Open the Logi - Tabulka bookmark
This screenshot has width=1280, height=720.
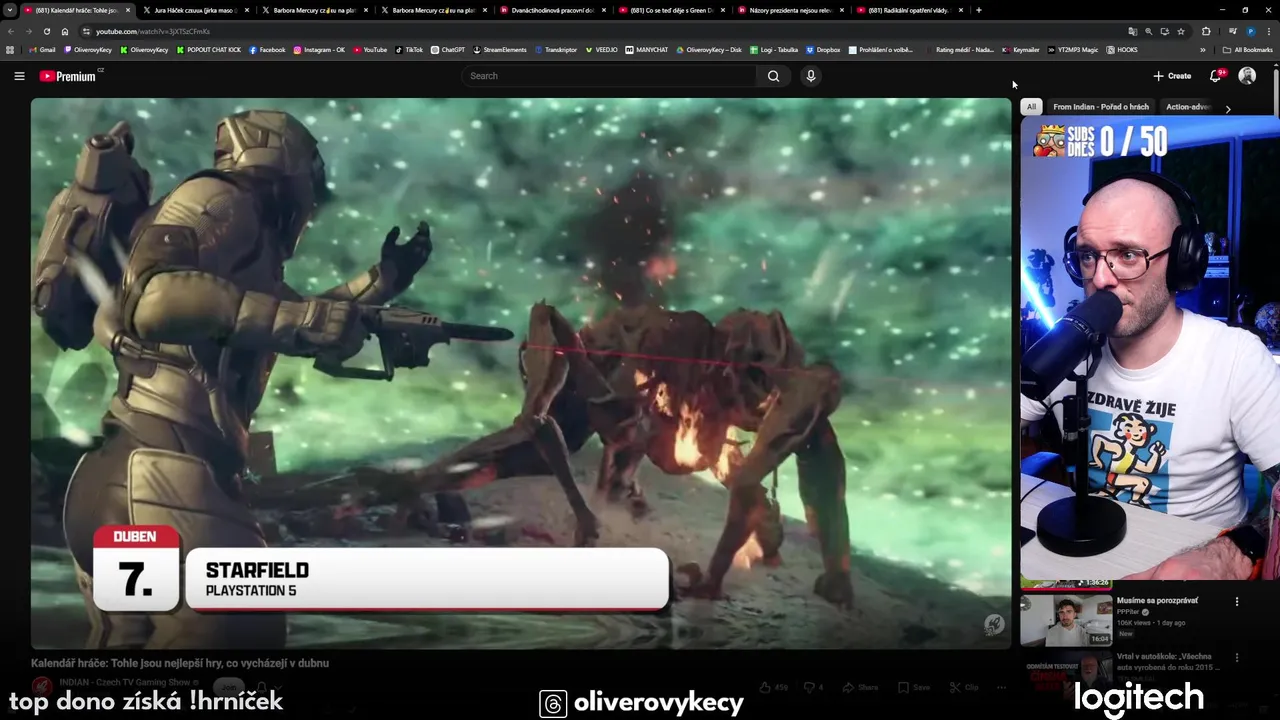pyautogui.click(x=774, y=50)
